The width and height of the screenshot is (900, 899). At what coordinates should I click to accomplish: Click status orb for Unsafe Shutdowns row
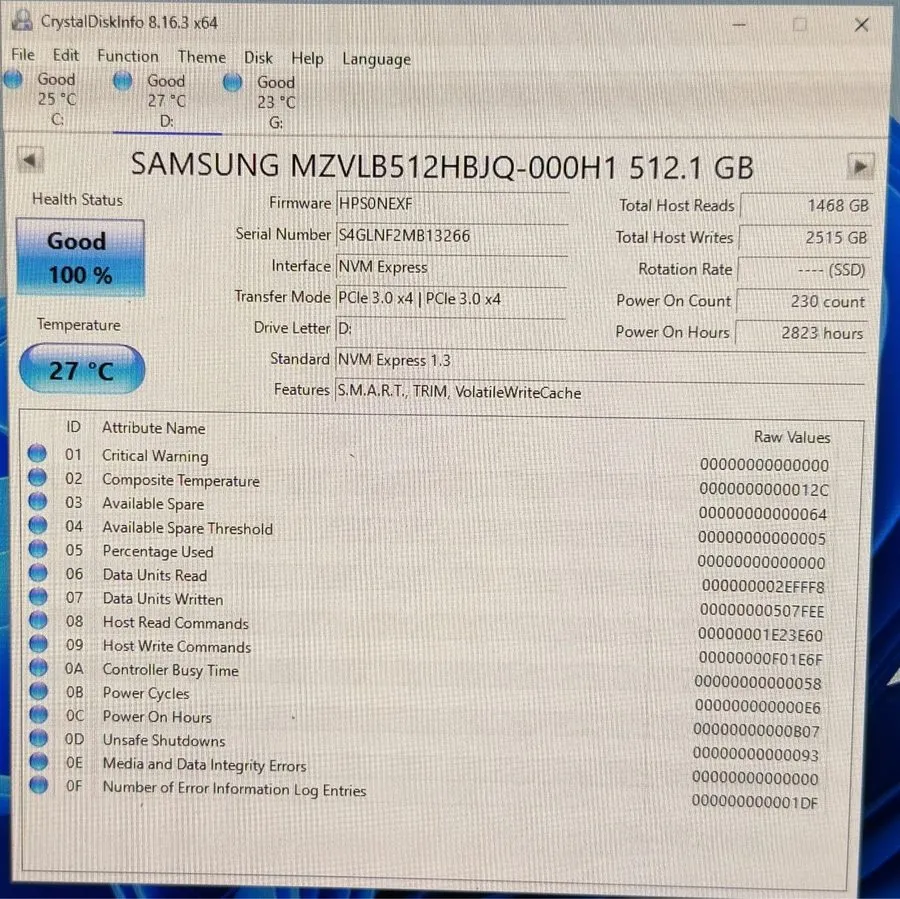click(38, 737)
